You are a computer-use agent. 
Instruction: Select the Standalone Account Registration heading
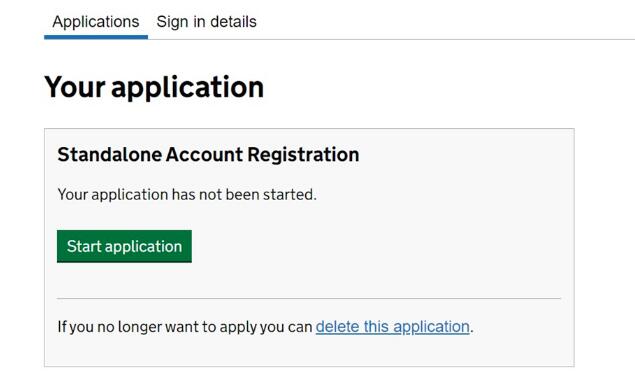point(208,154)
